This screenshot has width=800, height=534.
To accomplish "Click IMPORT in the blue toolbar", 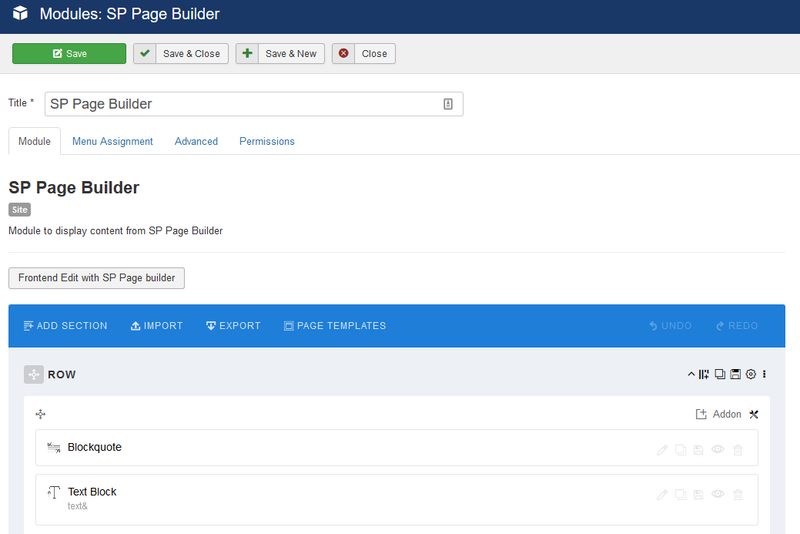I will tap(157, 326).
